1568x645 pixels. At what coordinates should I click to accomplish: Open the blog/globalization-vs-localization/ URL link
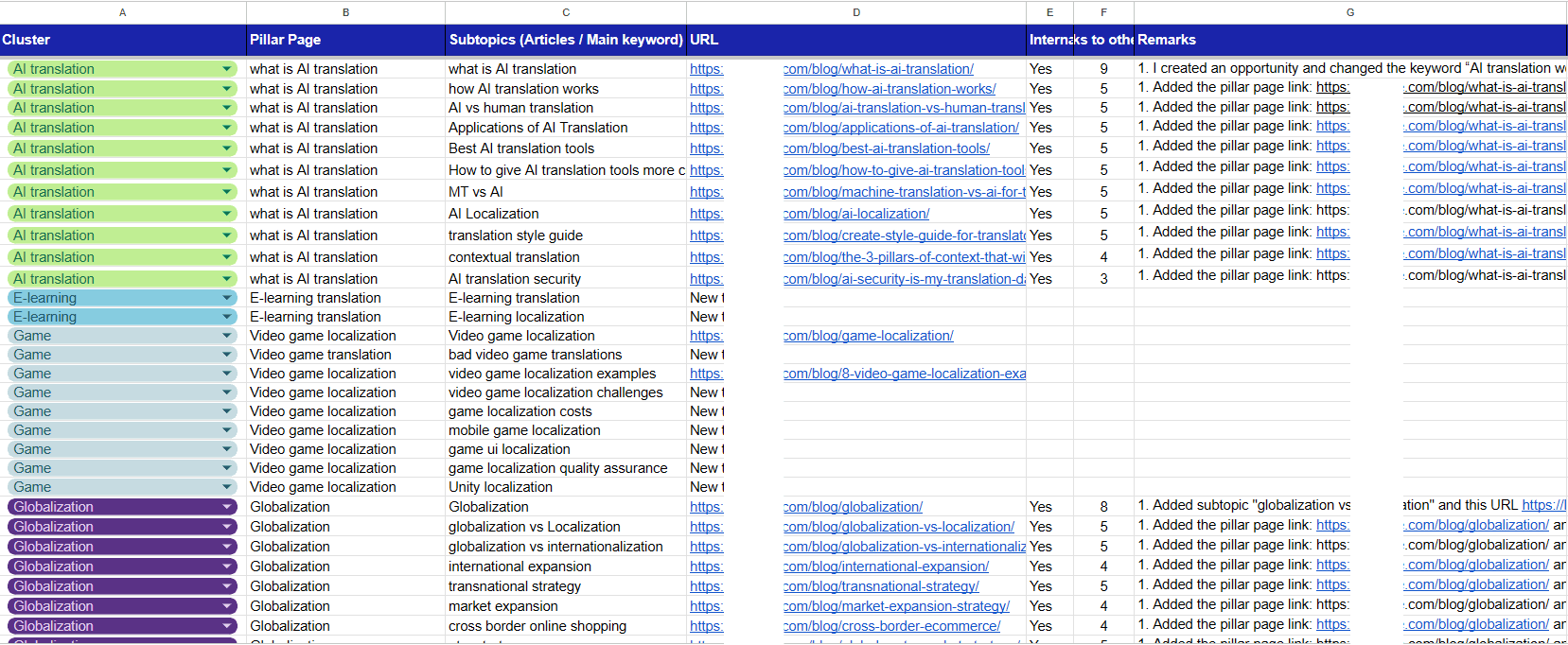click(899, 527)
